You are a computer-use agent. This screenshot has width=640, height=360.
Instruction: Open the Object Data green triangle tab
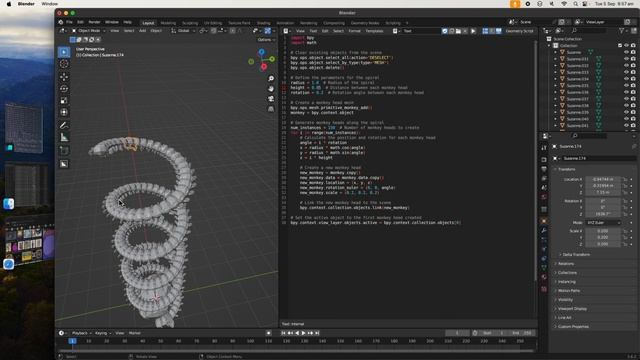click(544, 268)
